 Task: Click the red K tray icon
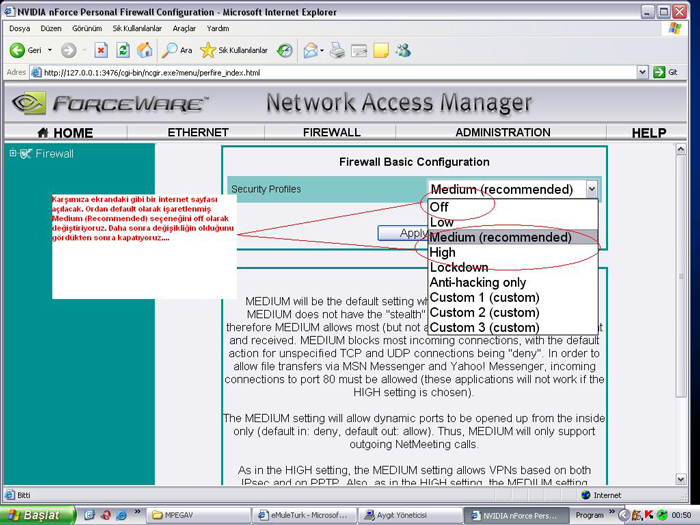pyautogui.click(x=649, y=515)
